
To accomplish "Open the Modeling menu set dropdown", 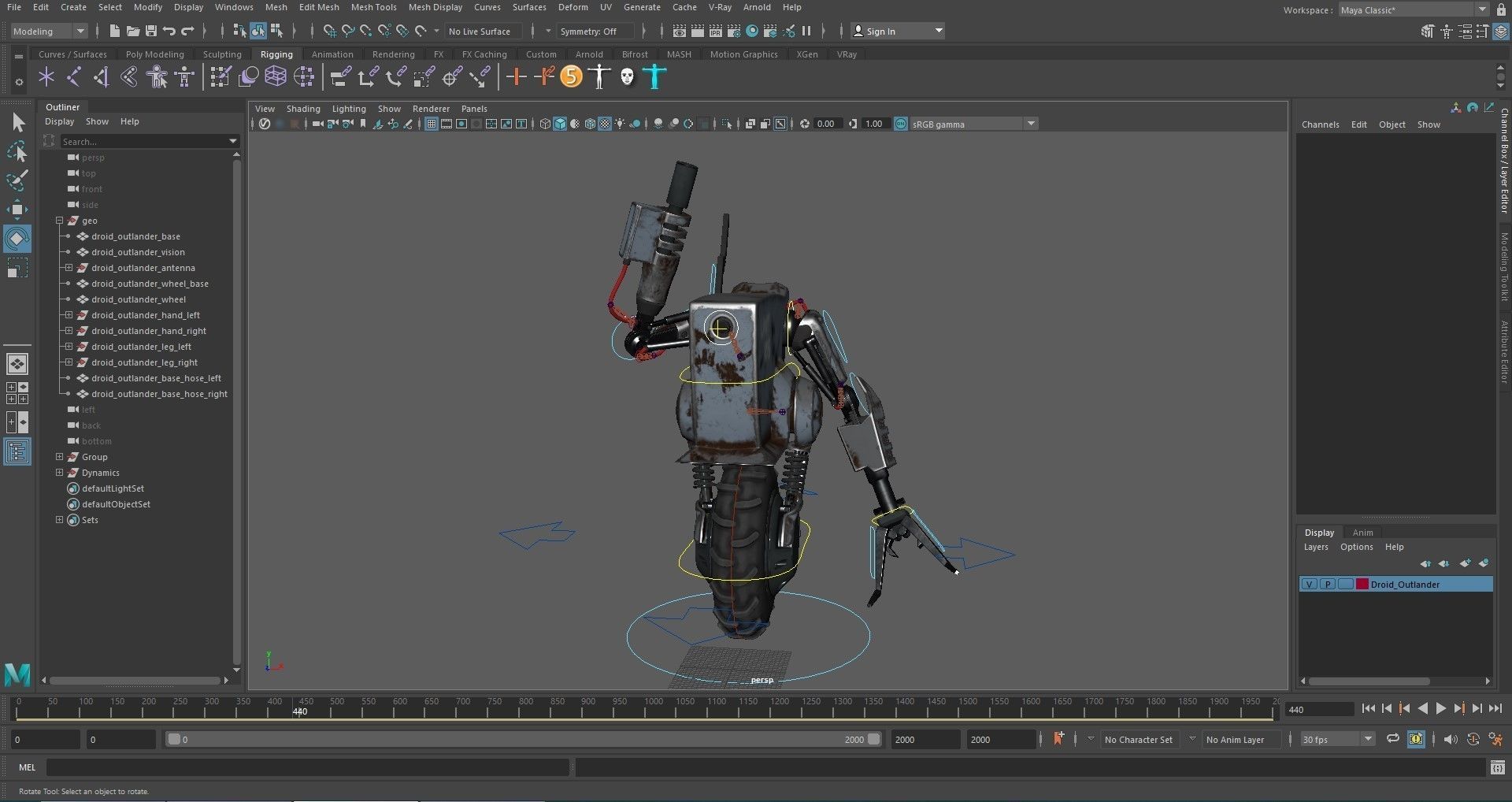I will (x=49, y=31).
